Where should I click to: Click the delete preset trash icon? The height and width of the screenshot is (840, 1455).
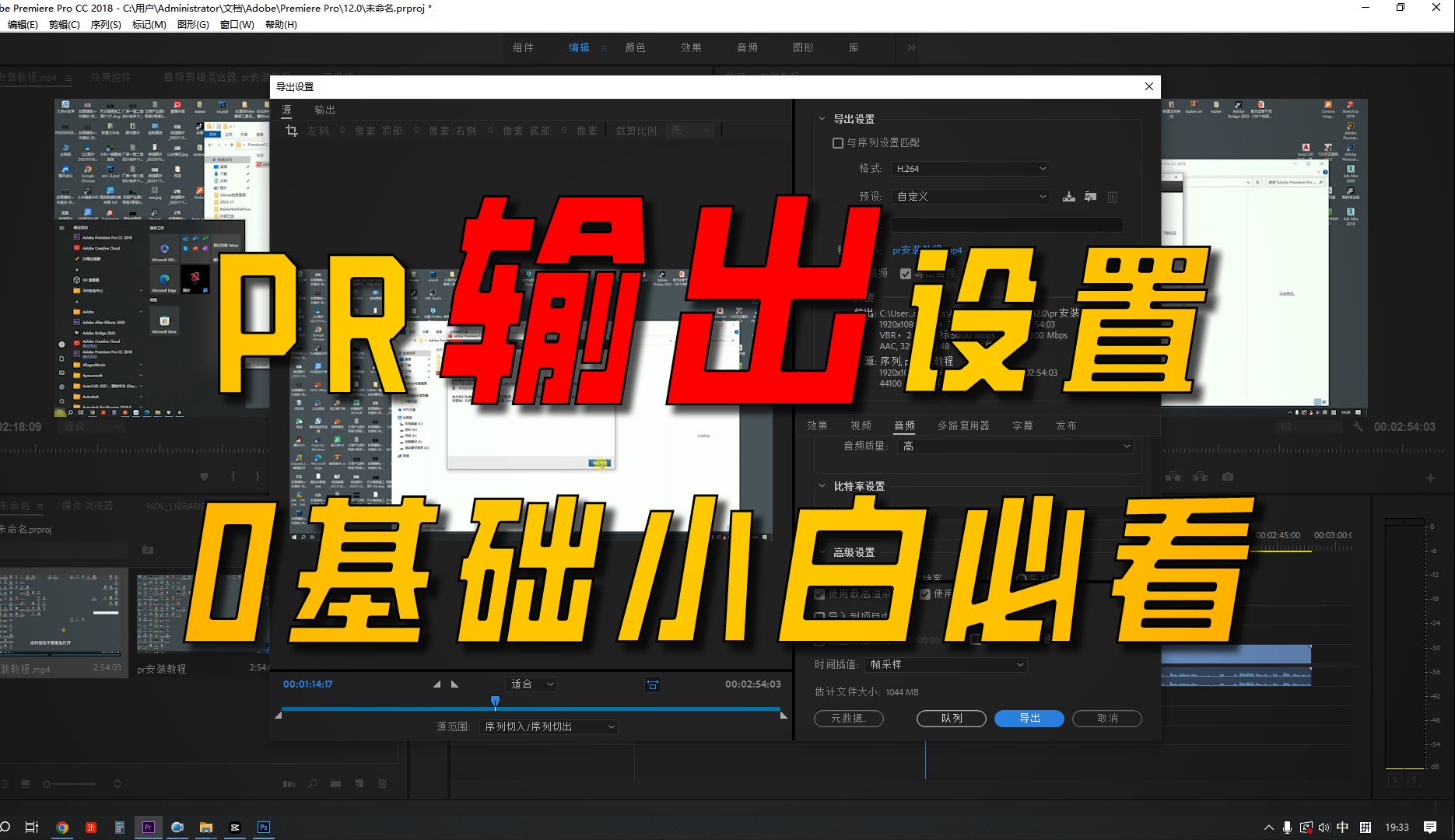pyautogui.click(x=1113, y=197)
